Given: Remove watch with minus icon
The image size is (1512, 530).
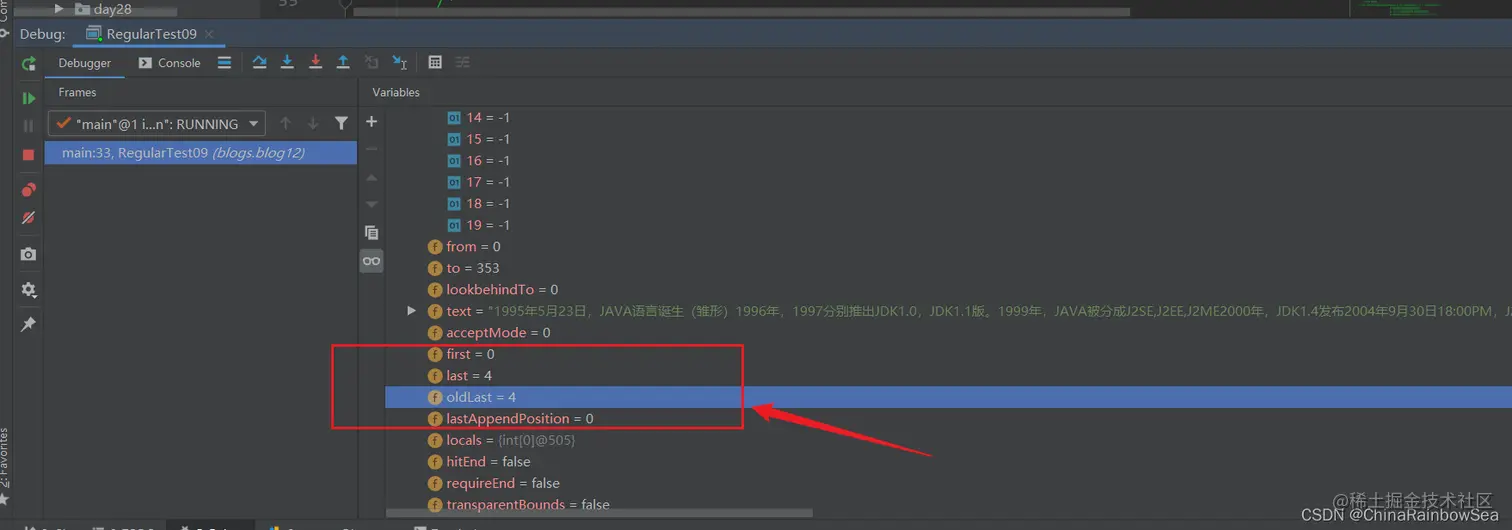Looking at the screenshot, I should (x=371, y=149).
